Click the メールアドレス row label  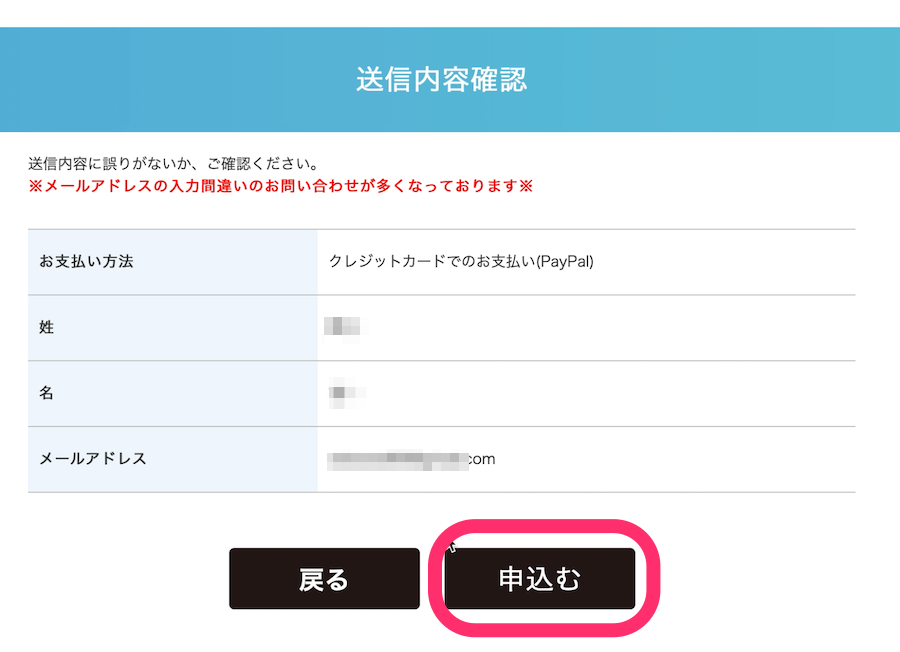pyautogui.click(x=88, y=459)
